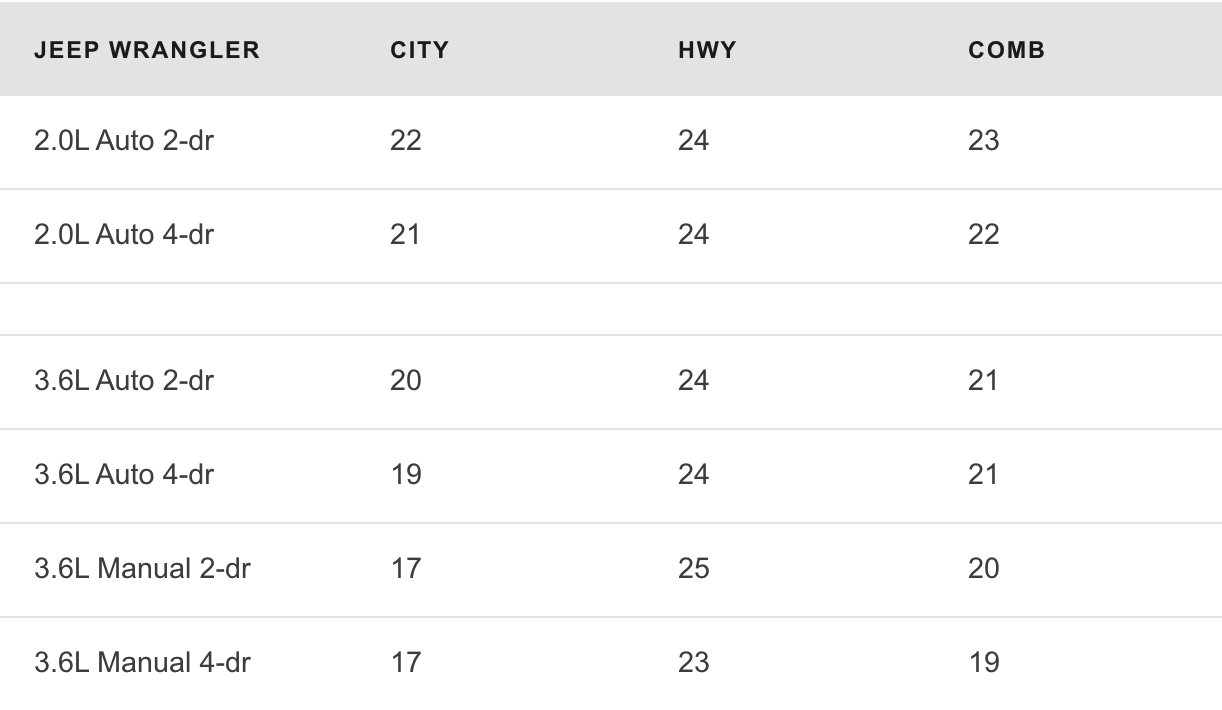This screenshot has height=710, width=1222.
Task: Click the CITY column header
Action: (420, 50)
